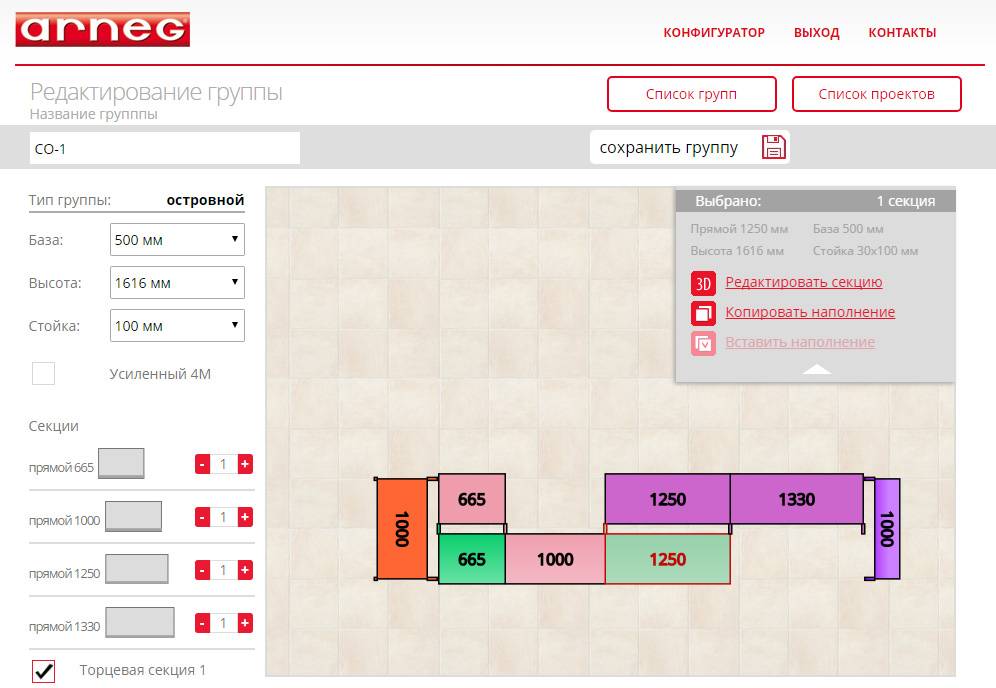Decrease the прямой 1000 section count
This screenshot has width=996, height=688.
click(202, 517)
